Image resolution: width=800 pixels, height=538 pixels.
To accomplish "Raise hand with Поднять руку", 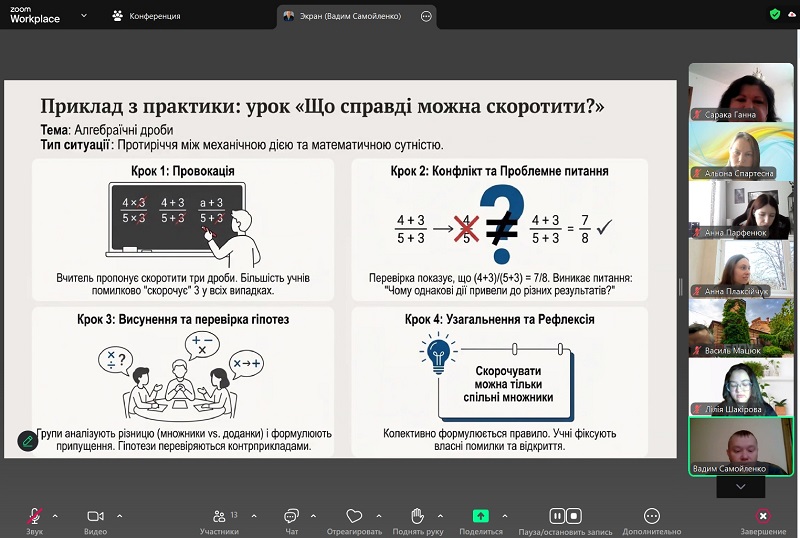I will (417, 517).
